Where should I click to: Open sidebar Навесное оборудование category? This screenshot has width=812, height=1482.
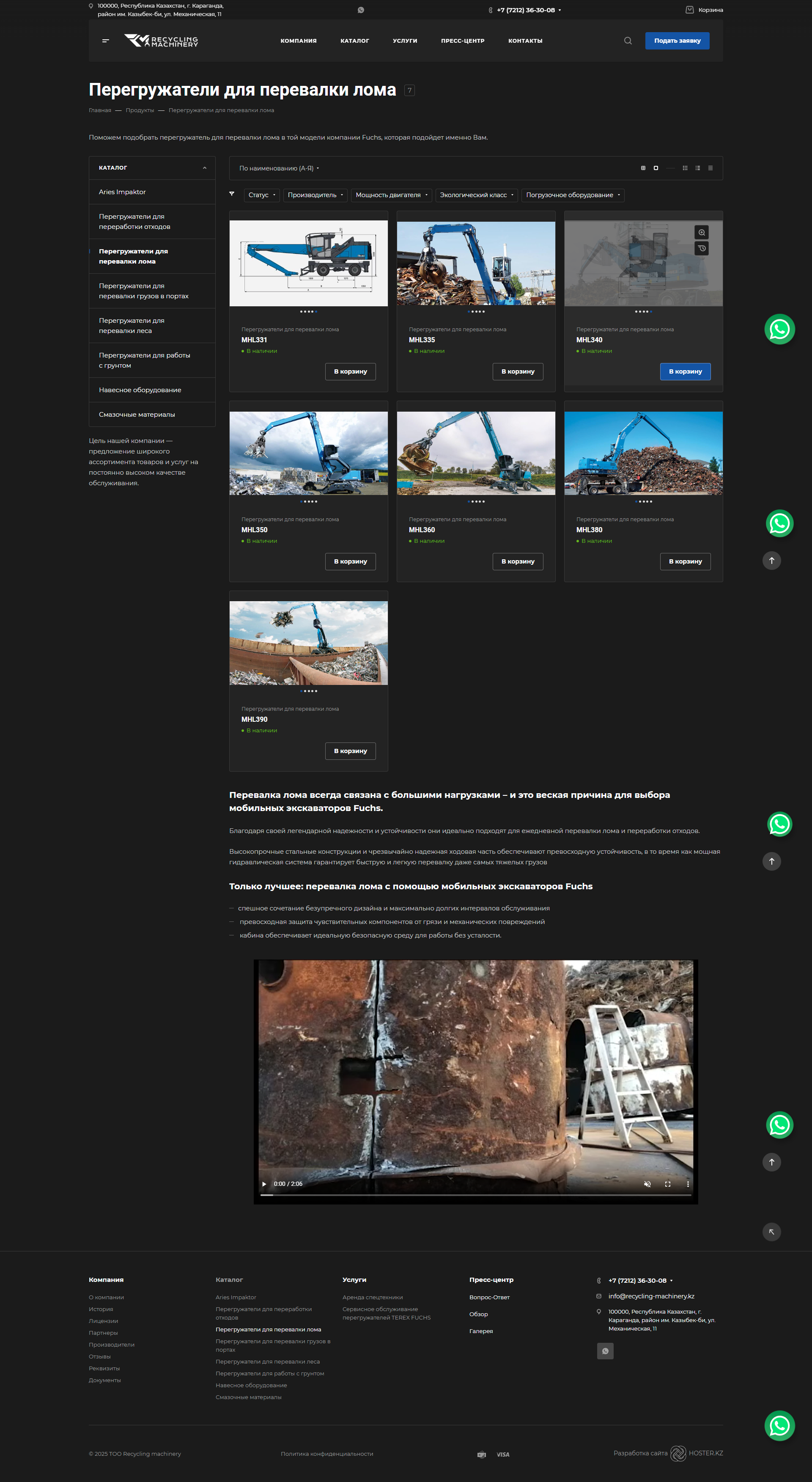pos(152,390)
